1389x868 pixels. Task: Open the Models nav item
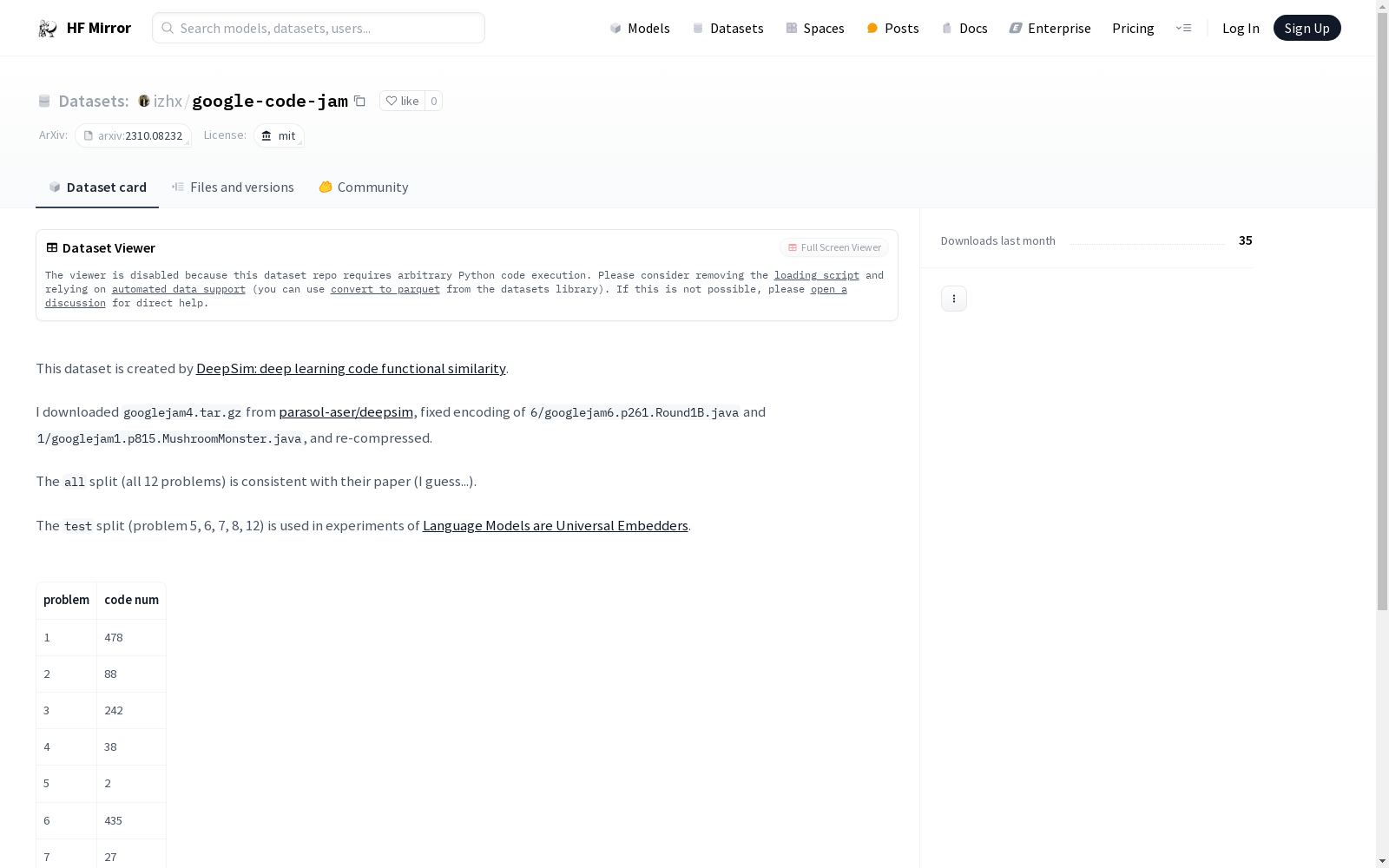640,28
